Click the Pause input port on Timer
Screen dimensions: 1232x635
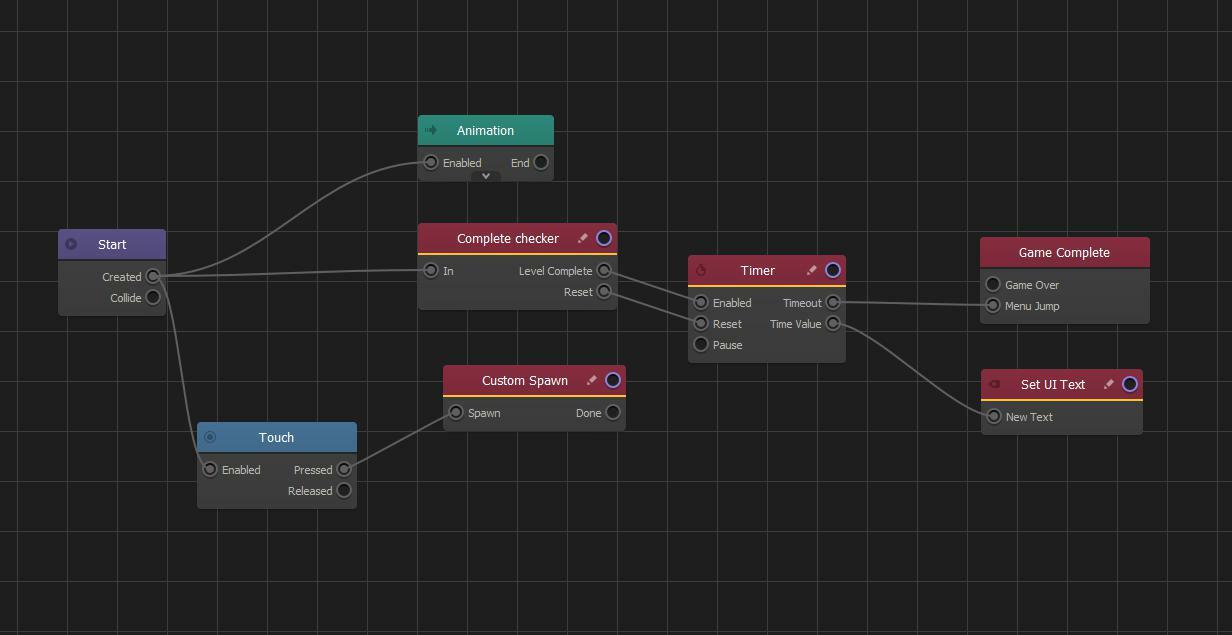click(x=701, y=344)
